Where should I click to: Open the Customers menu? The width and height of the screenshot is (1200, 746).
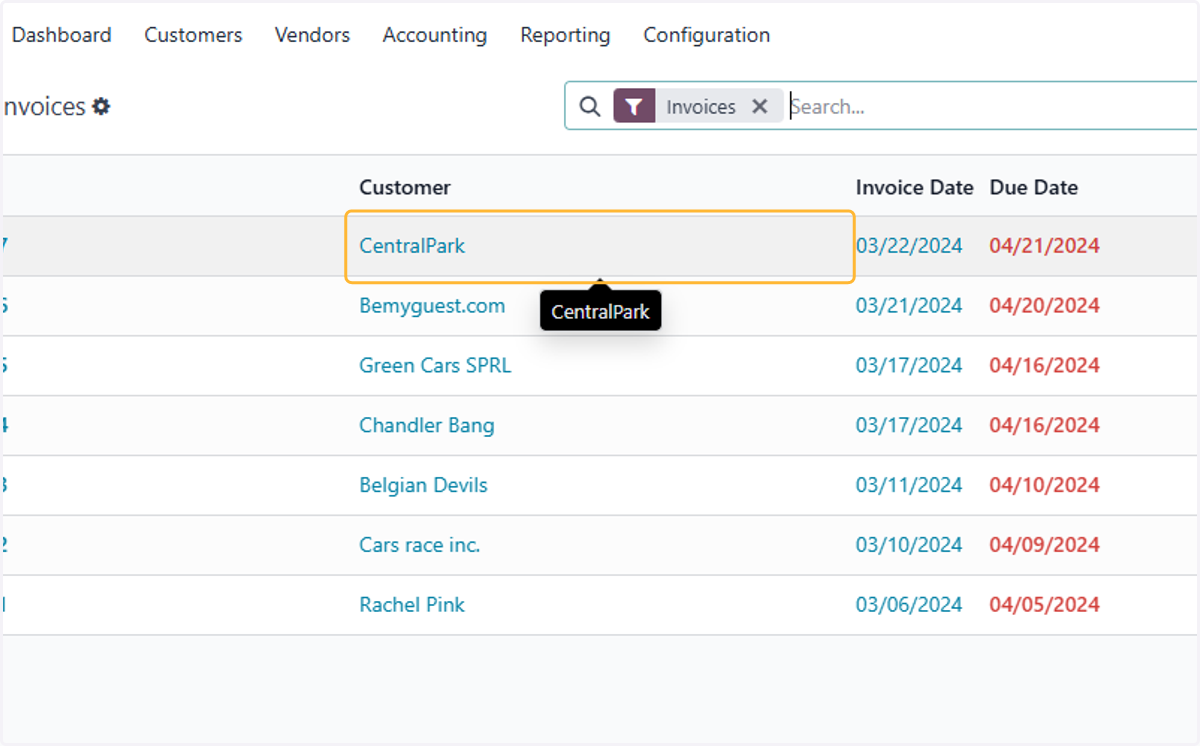193,35
